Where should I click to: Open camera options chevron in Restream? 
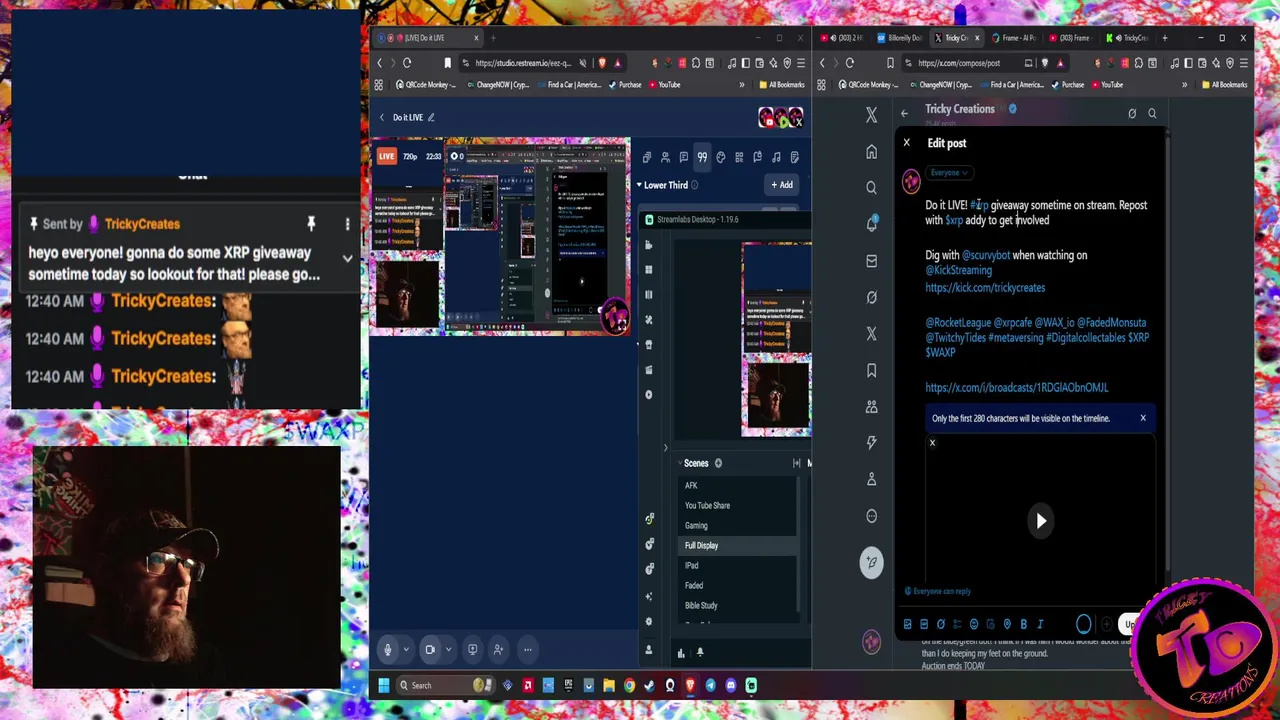(448, 650)
